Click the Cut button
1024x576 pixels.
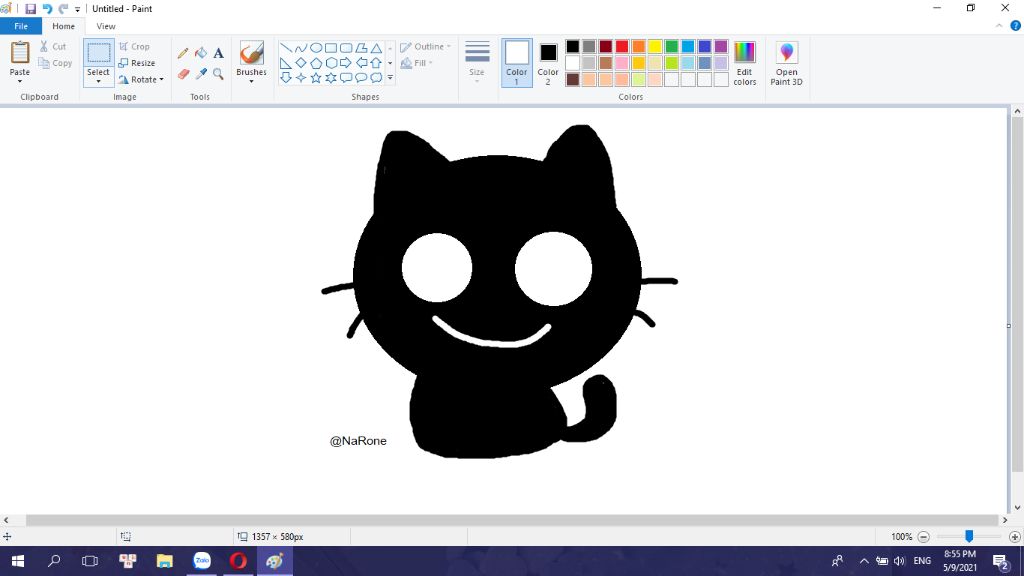coord(52,46)
